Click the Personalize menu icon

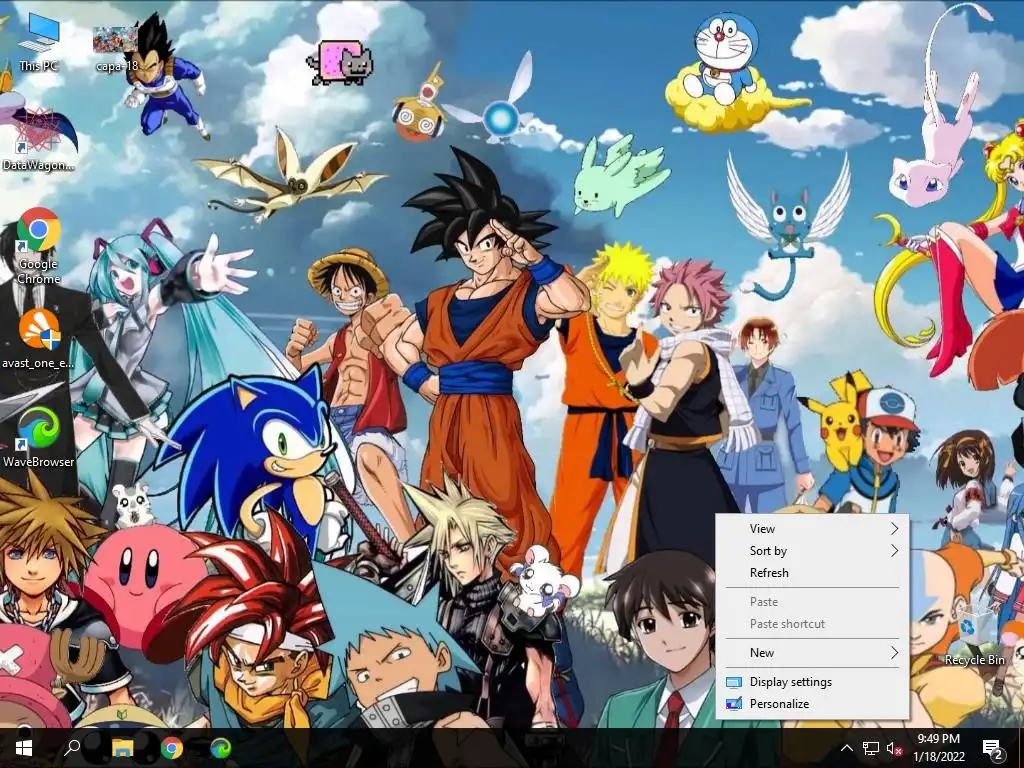point(734,704)
